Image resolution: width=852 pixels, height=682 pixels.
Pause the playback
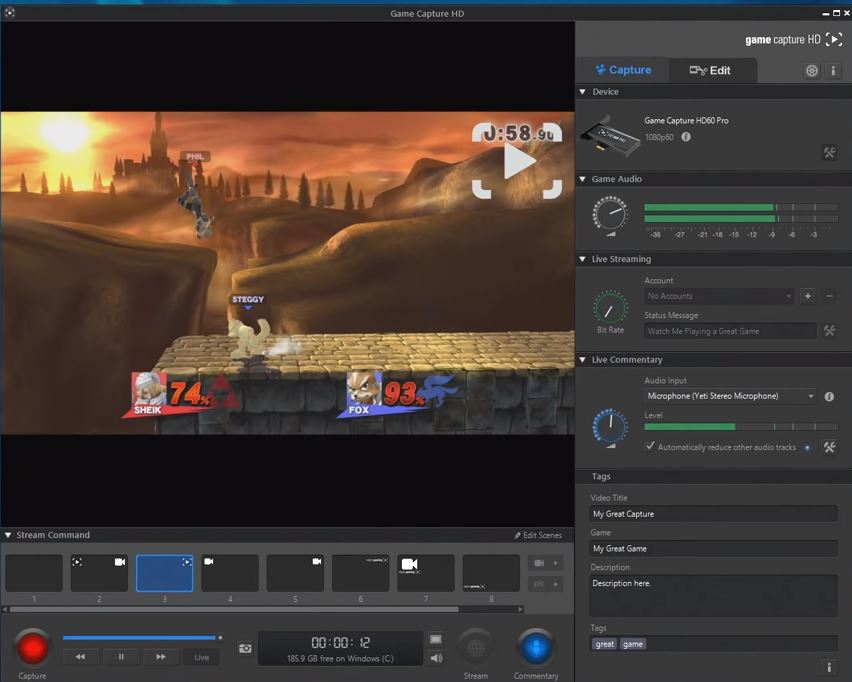tap(121, 656)
